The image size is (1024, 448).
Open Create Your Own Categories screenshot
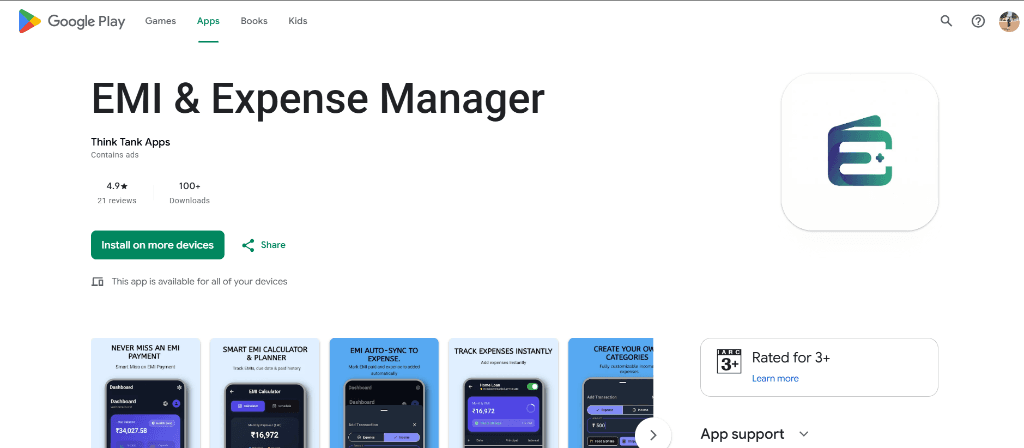[611, 393]
